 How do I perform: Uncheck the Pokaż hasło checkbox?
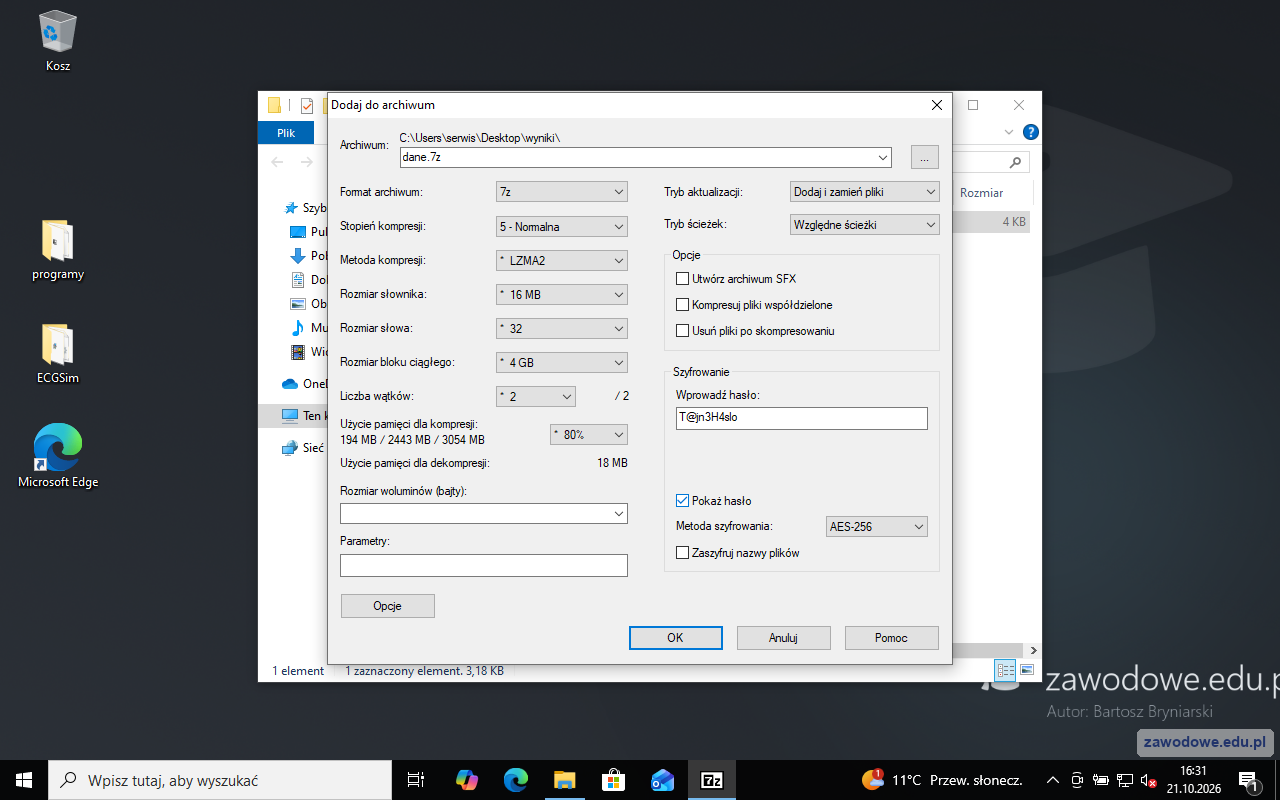pyautogui.click(x=683, y=501)
